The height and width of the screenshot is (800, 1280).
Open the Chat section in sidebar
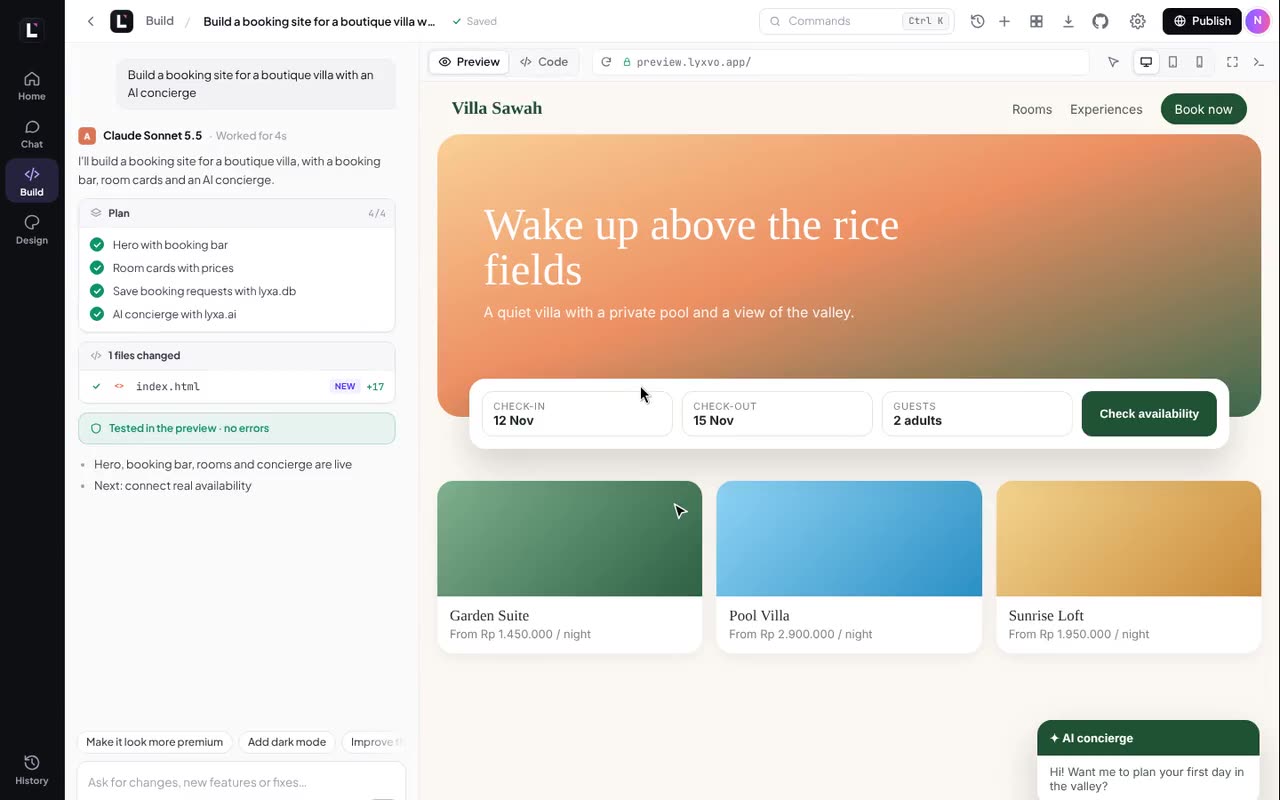pos(32,134)
